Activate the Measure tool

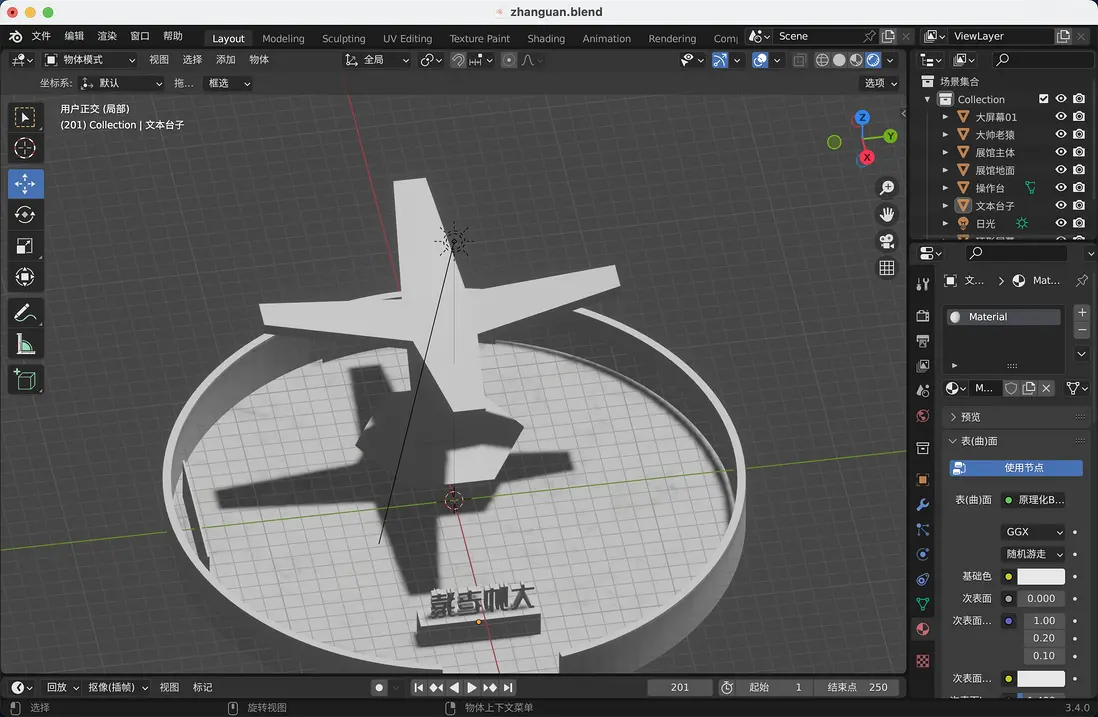click(x=24, y=345)
